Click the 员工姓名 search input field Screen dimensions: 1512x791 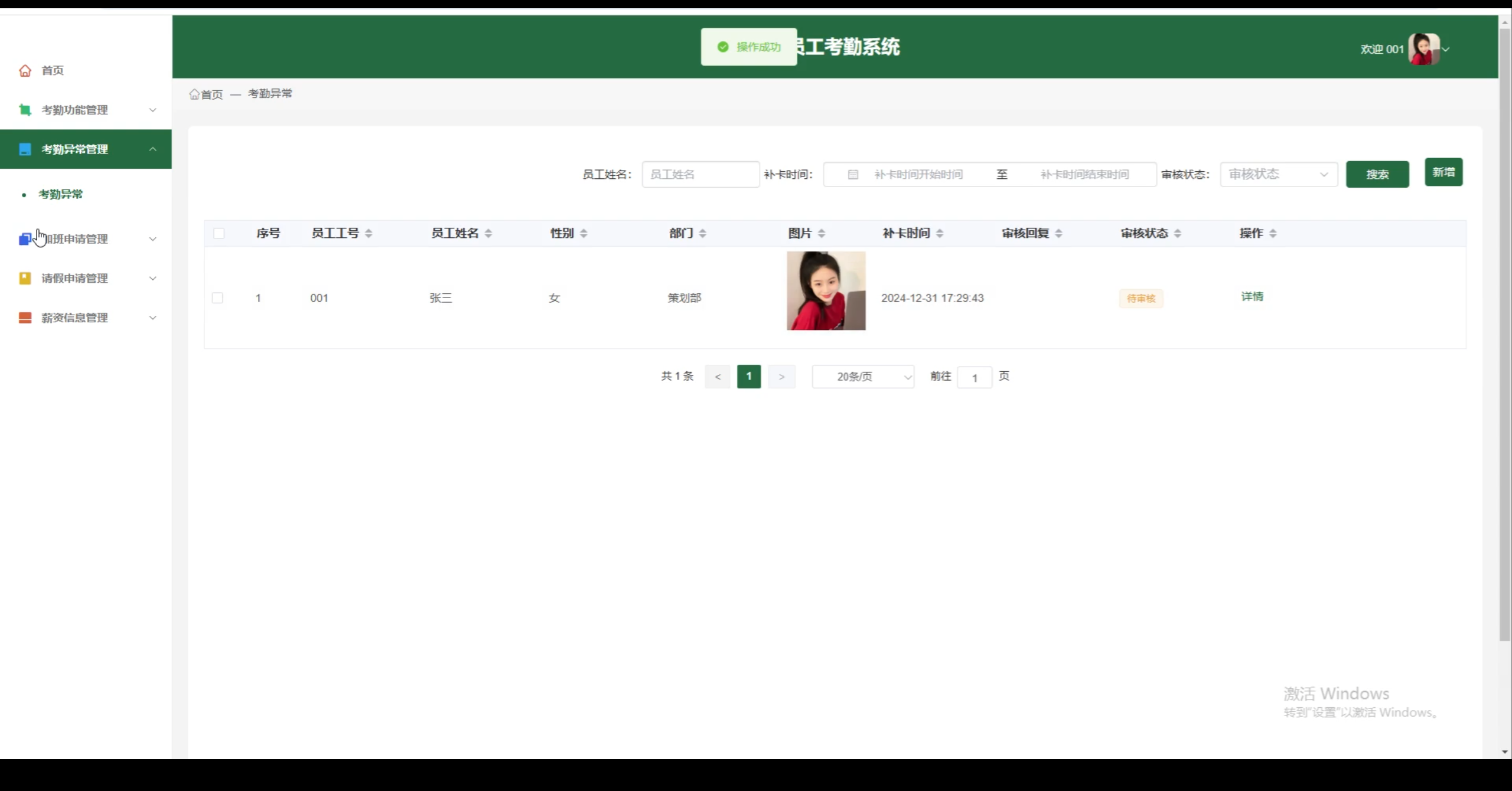[700, 175]
